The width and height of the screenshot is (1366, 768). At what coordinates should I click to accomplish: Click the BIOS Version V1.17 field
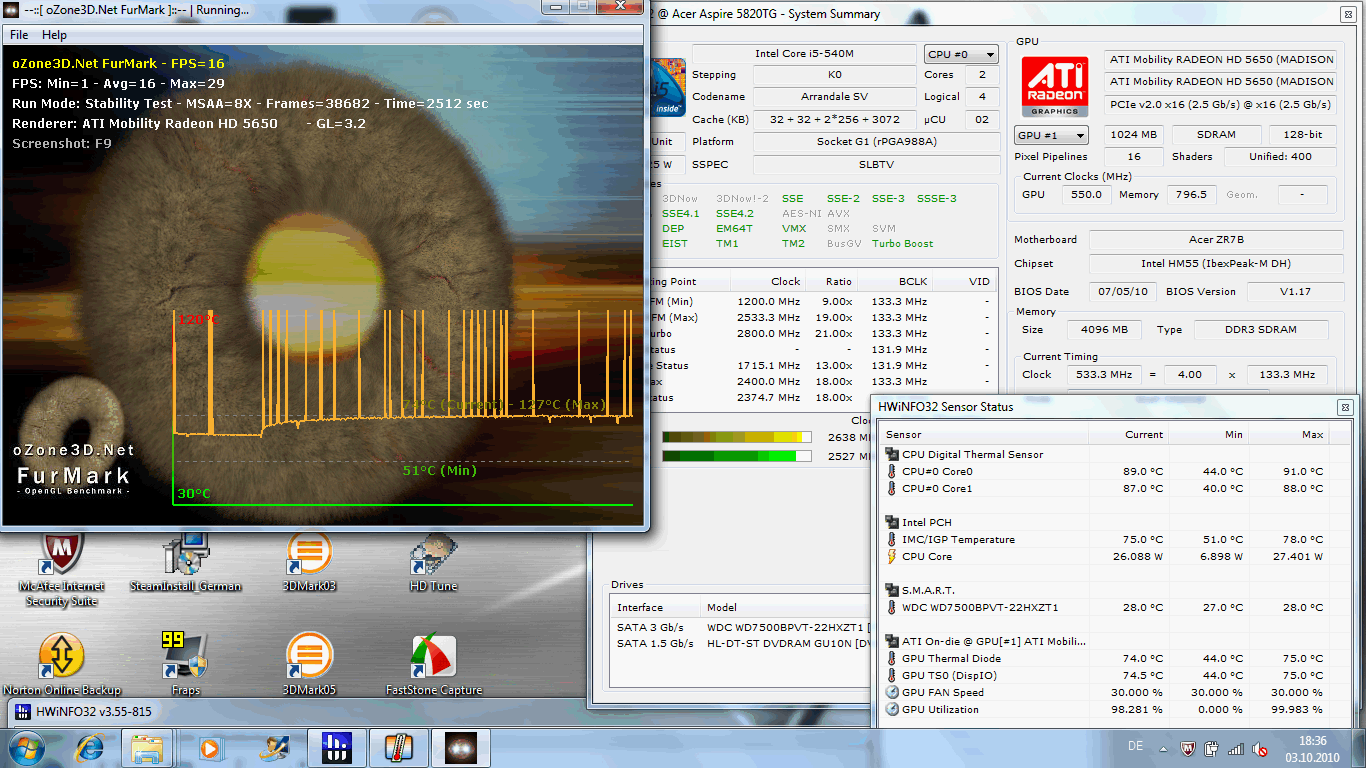coord(1295,292)
